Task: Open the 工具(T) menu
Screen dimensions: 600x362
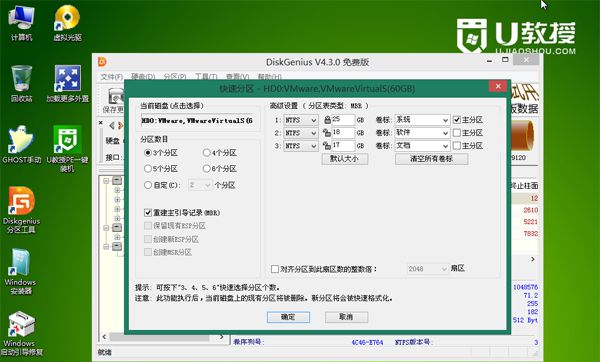Action: click(206, 77)
